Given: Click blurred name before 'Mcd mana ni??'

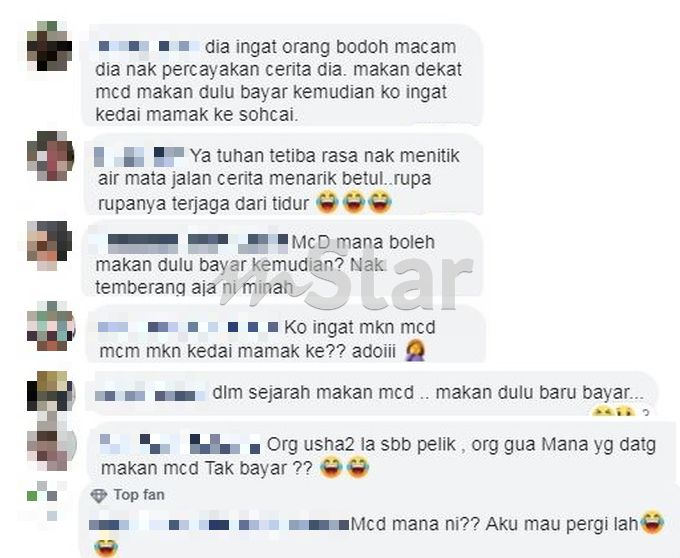Looking at the screenshot, I should click(x=219, y=524).
